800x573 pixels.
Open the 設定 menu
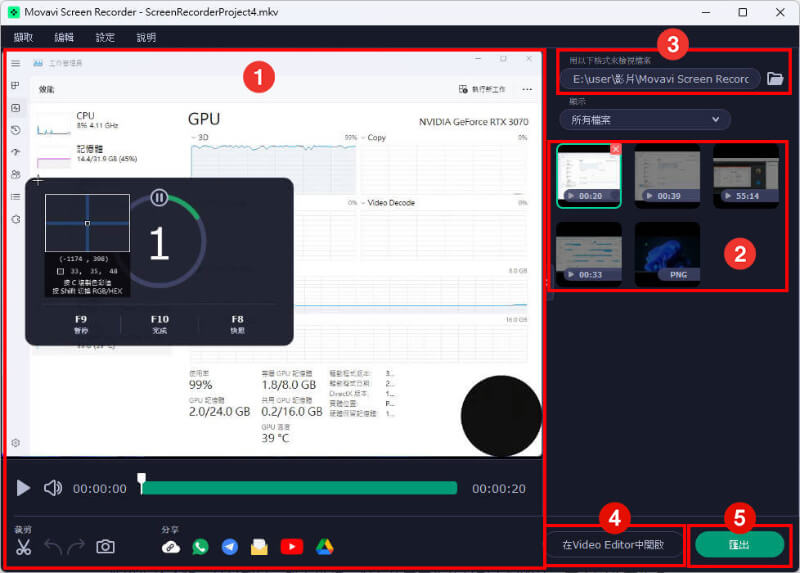pyautogui.click(x=105, y=37)
